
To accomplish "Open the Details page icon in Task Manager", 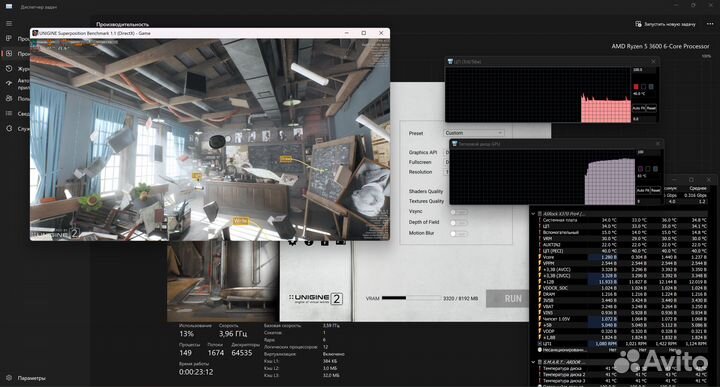I will click(9, 113).
